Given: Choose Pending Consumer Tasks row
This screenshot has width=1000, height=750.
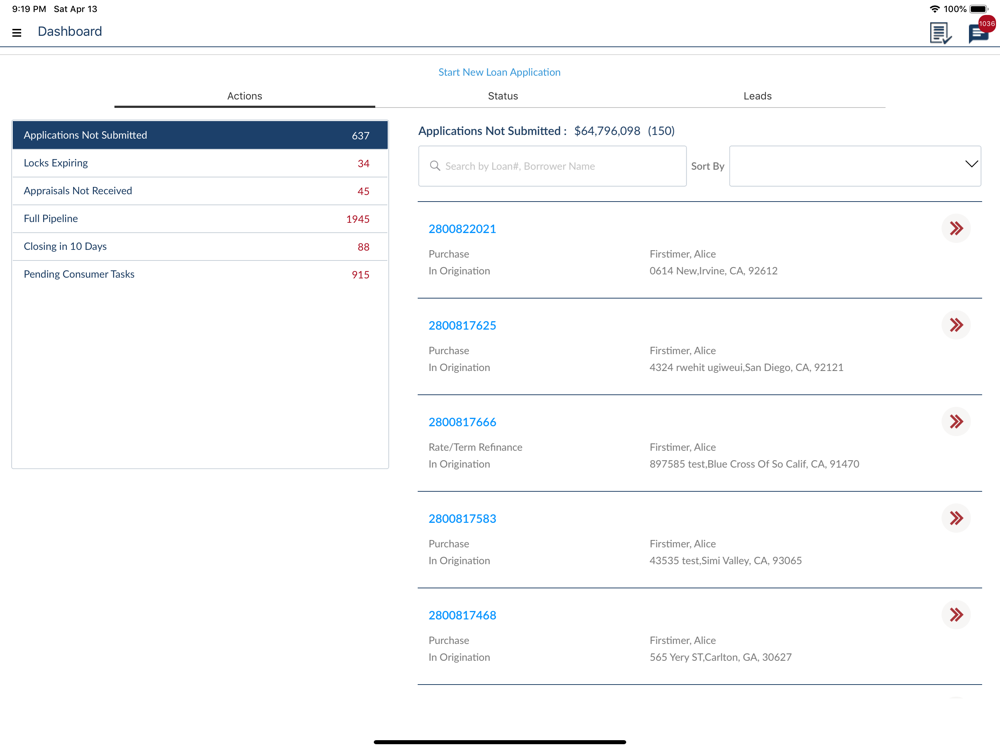Looking at the screenshot, I should (199, 274).
